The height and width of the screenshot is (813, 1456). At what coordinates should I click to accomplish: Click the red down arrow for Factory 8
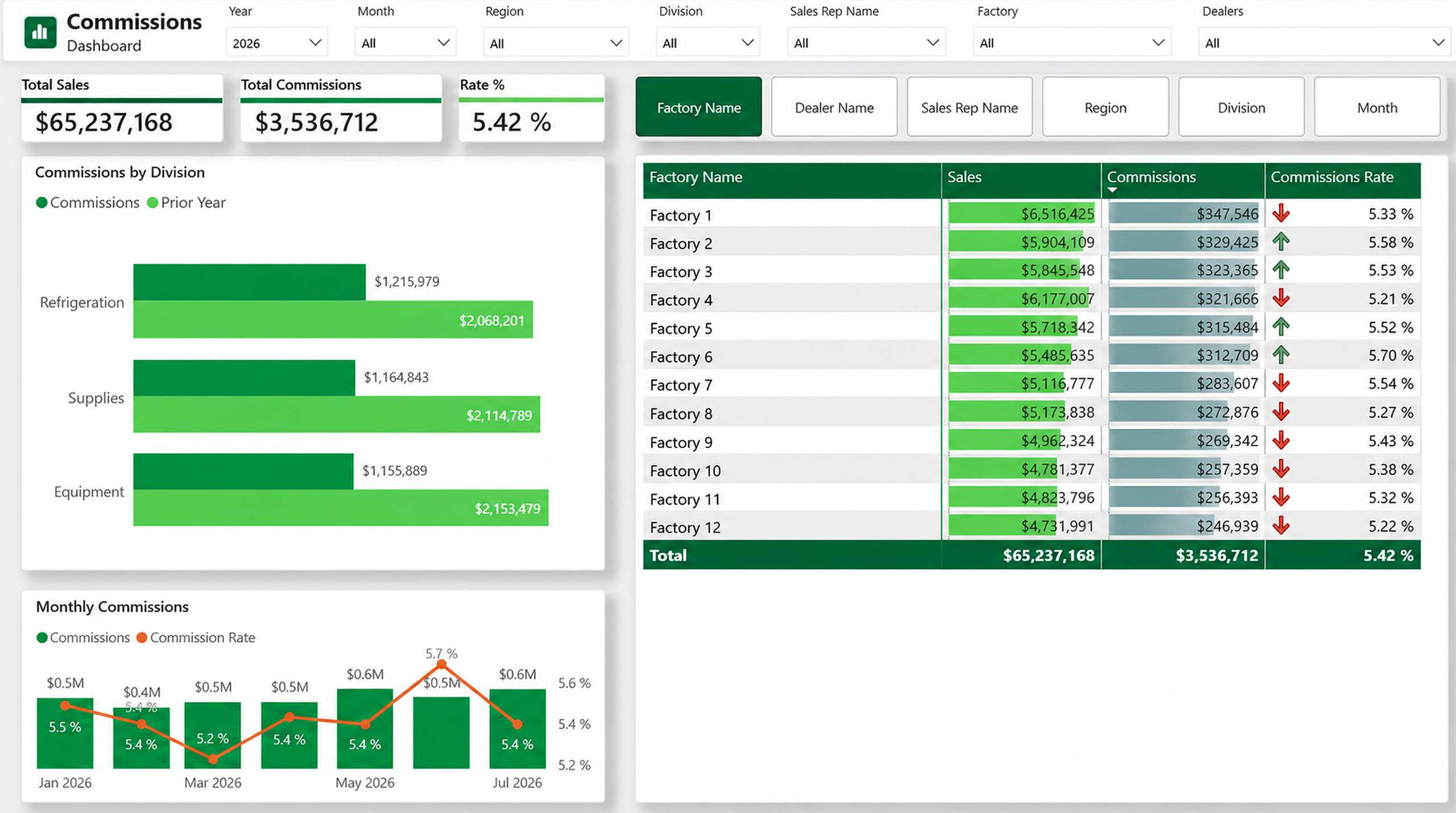[1281, 412]
